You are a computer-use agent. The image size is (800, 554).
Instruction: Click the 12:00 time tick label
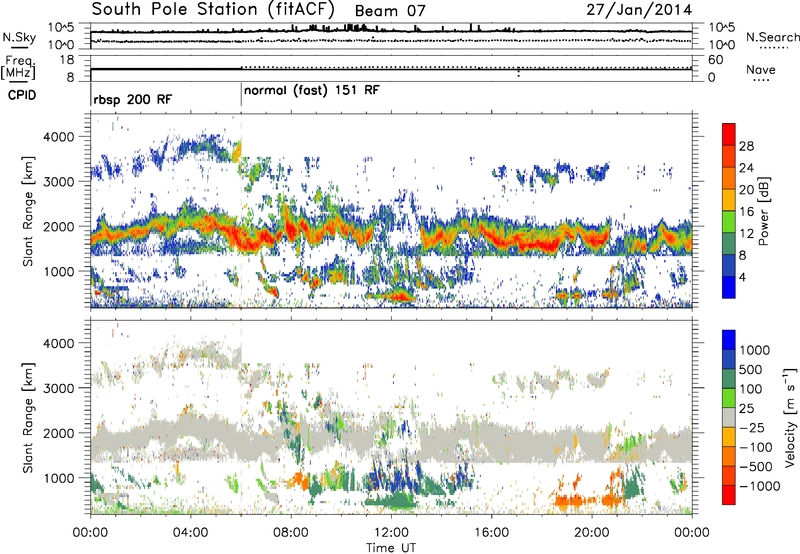coord(391,533)
